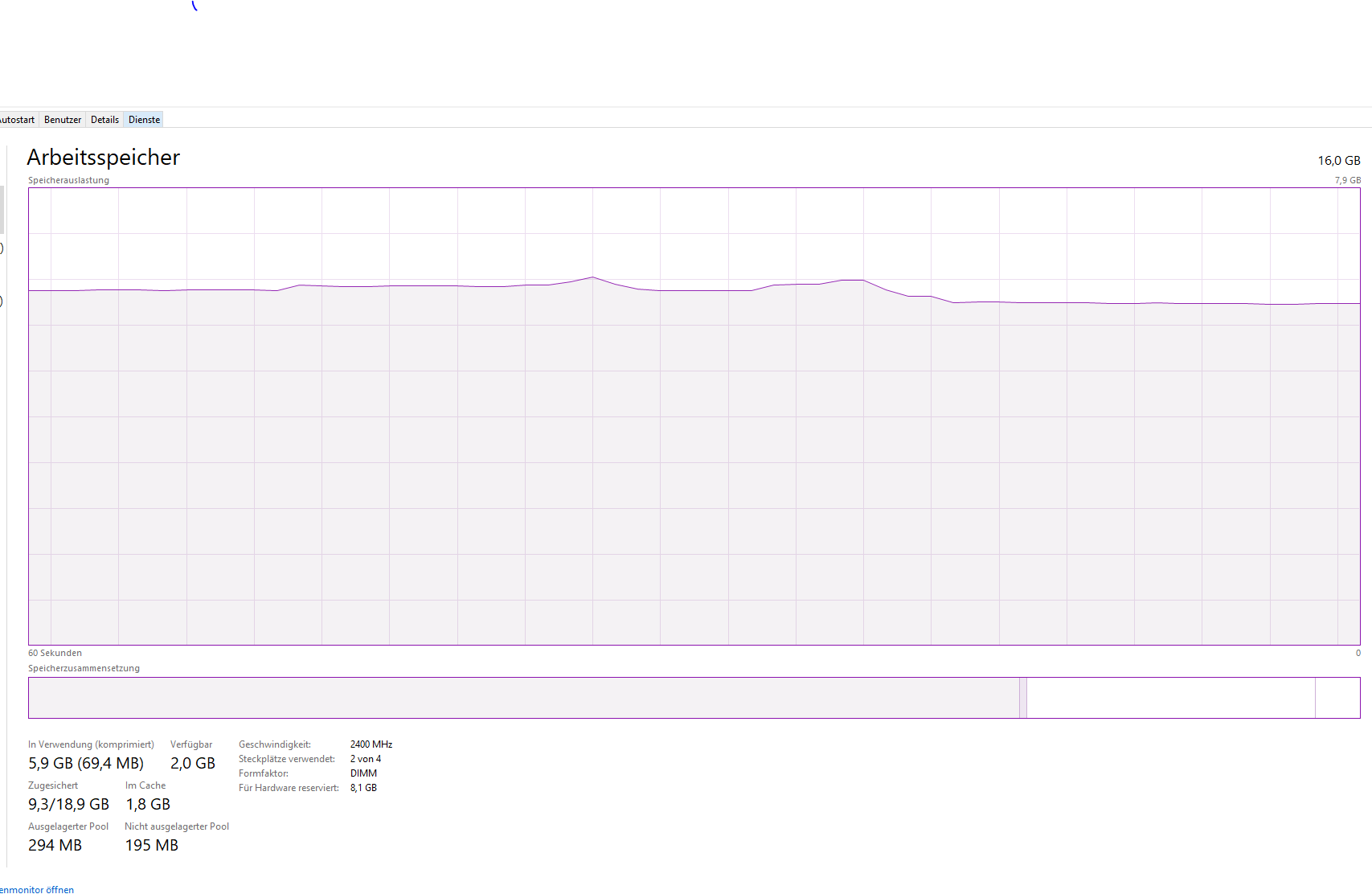Click the small free segment at the bar's right end
This screenshot has height=894, width=1372.
[x=1337, y=698]
